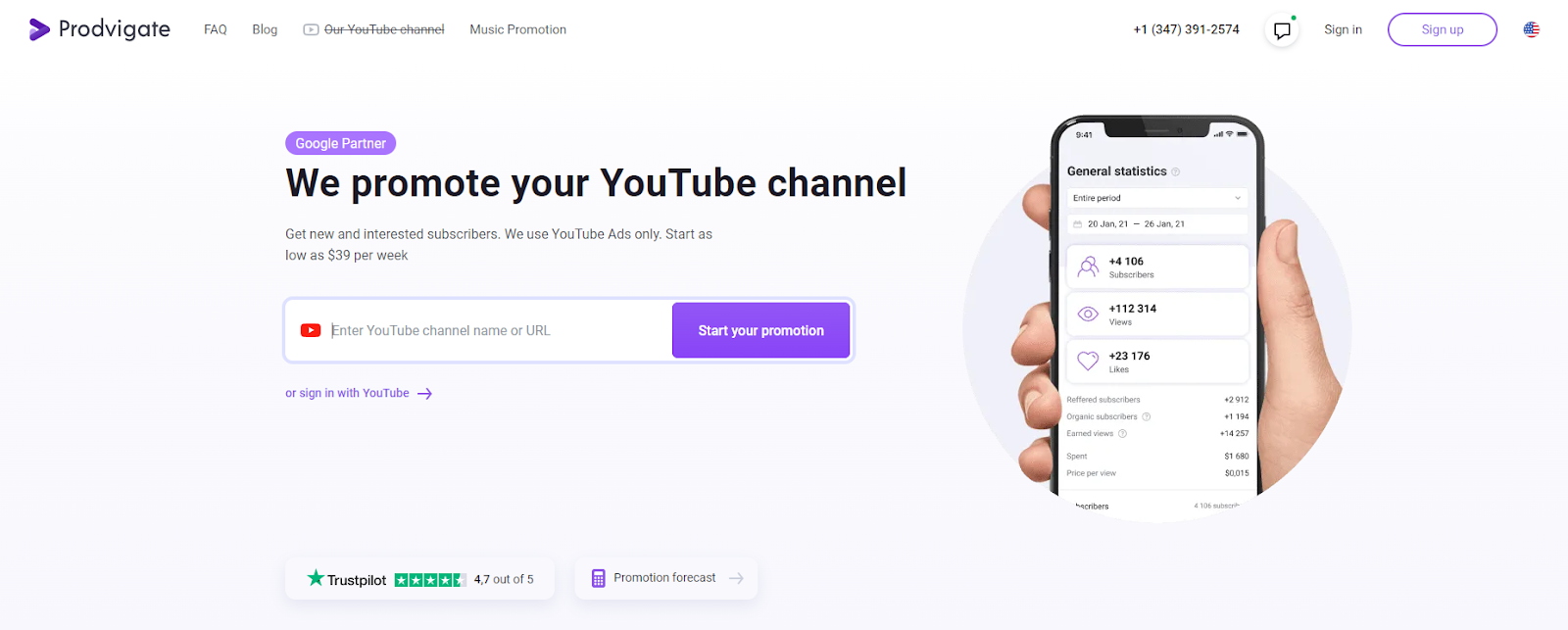Click the Sign in link

tap(1343, 29)
